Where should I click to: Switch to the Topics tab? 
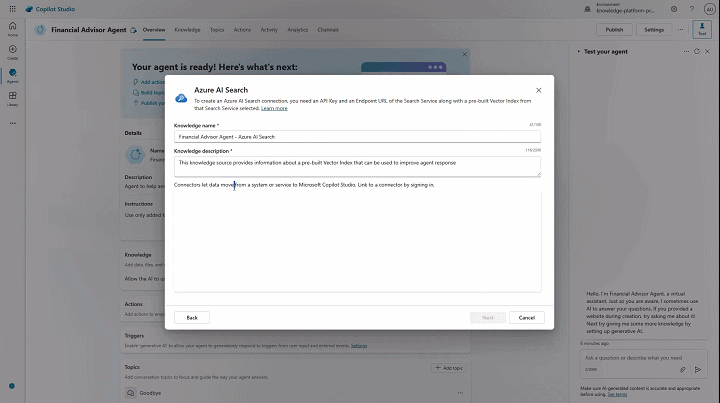click(x=217, y=30)
